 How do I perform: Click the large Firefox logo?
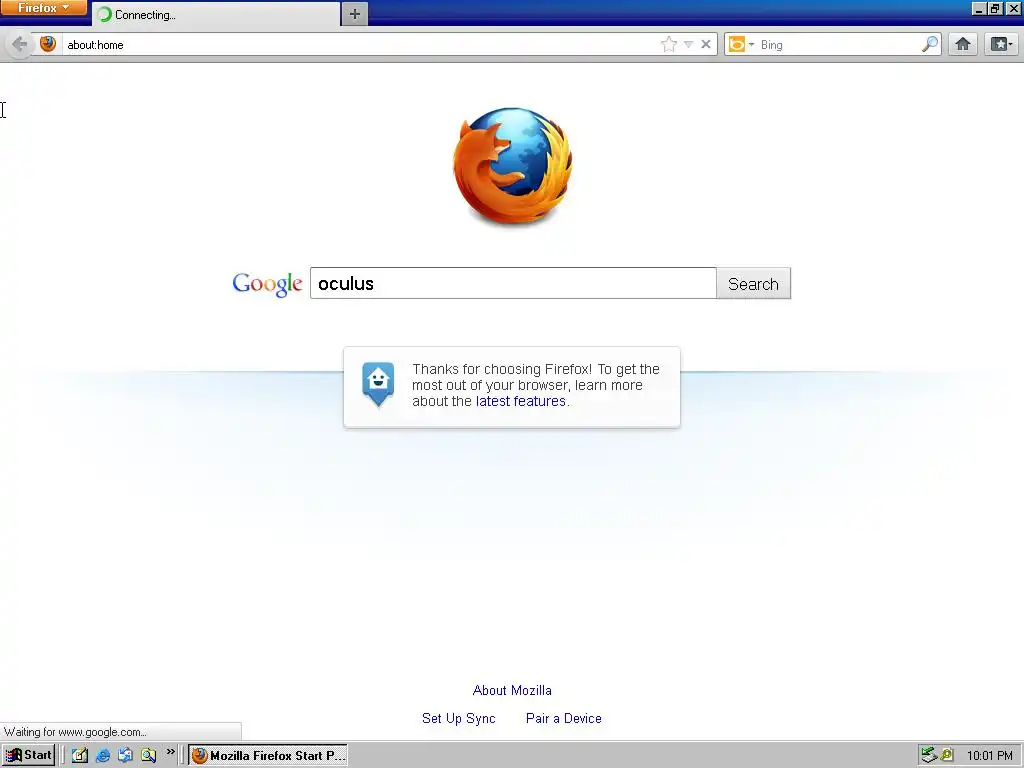[513, 167]
